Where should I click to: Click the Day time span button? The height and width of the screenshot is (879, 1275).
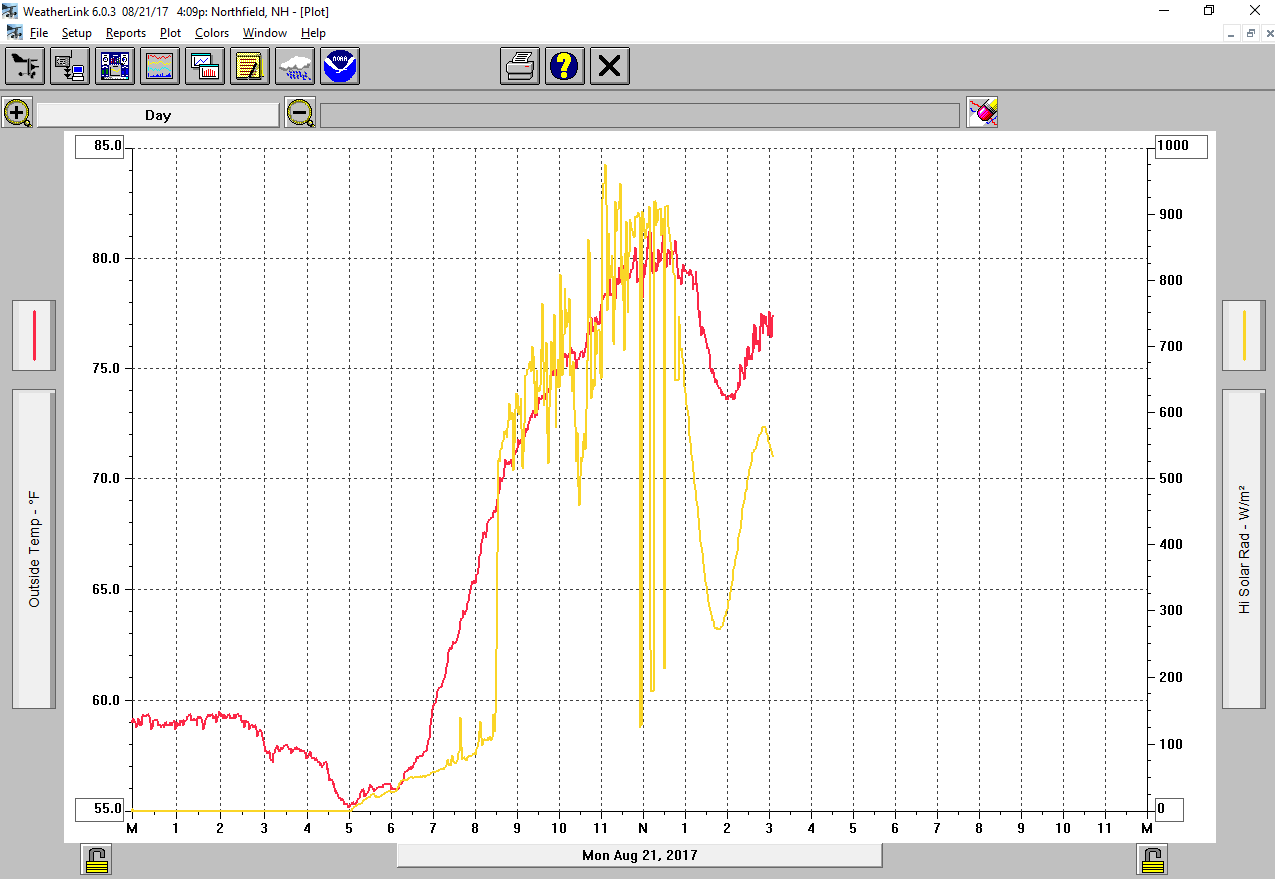click(x=158, y=115)
